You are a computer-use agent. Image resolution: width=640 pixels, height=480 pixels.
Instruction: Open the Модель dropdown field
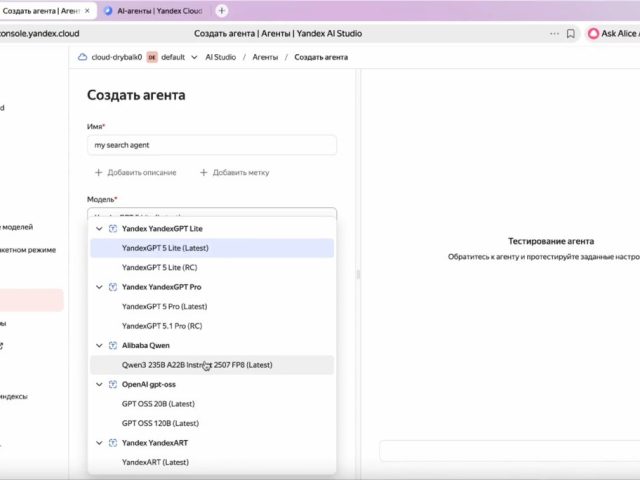tap(212, 212)
